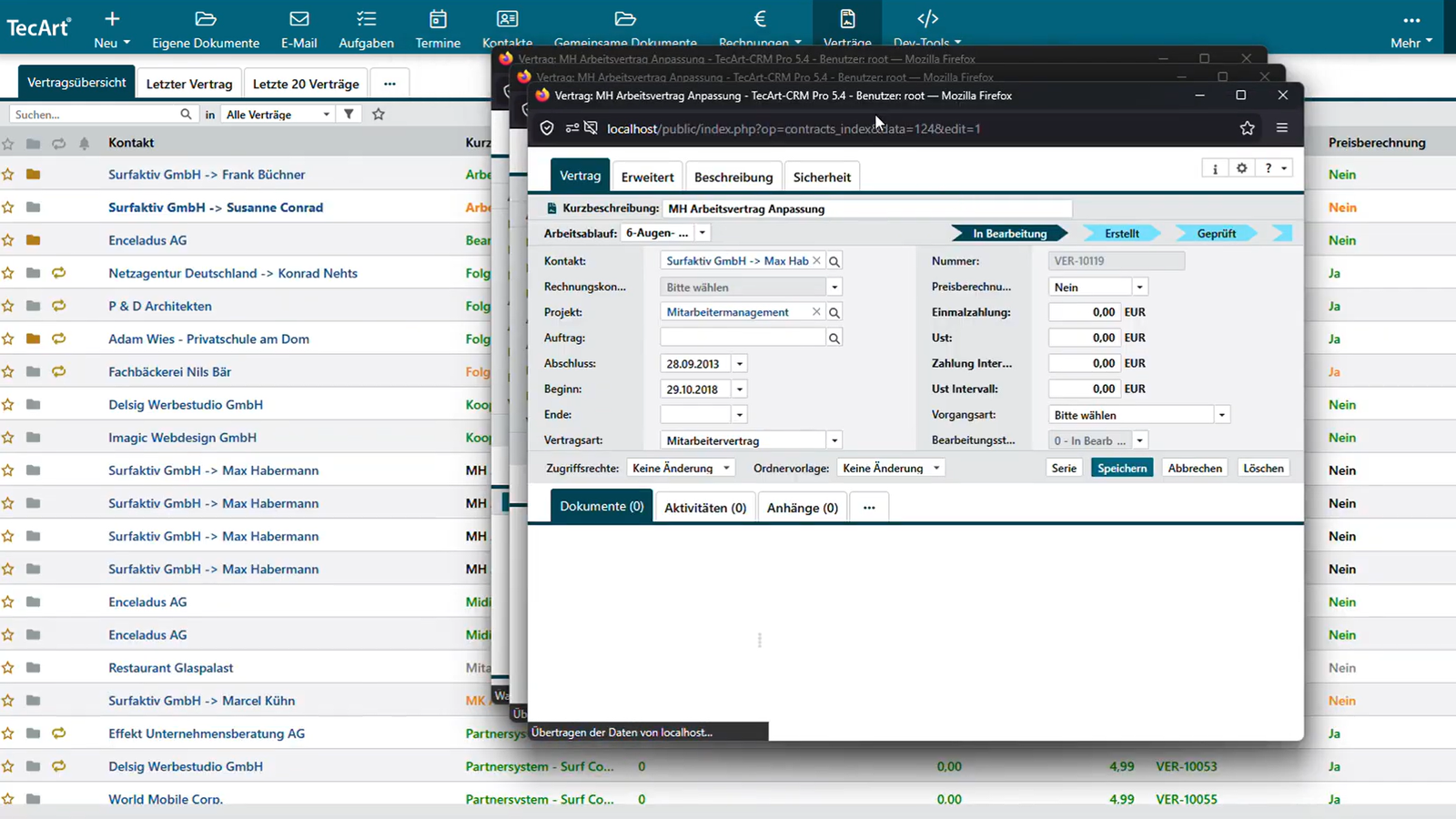Screen dimensions: 1456x819
Task: Click the Löschen button
Action: (x=1263, y=468)
